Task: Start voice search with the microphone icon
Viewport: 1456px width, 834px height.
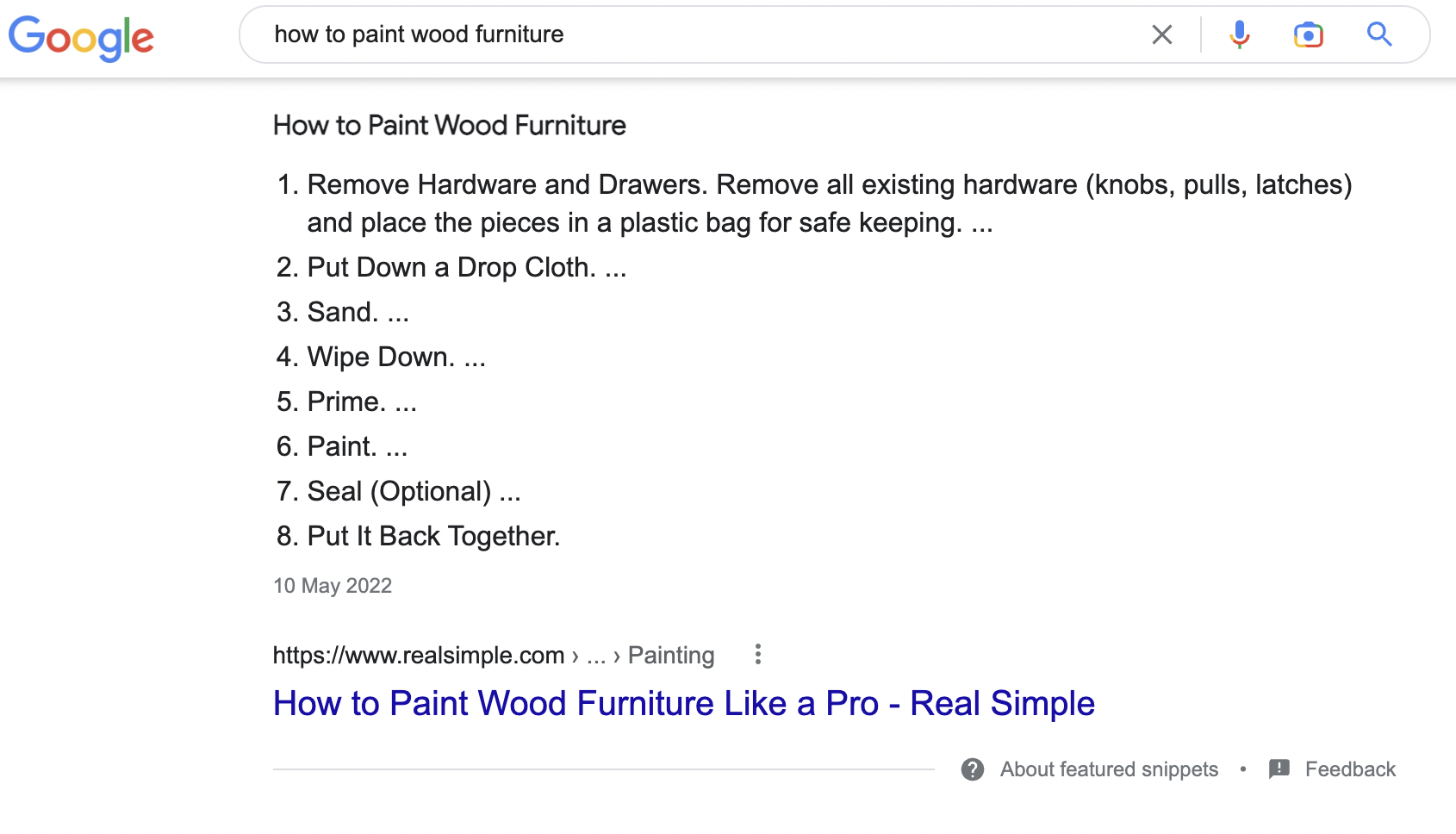Action: point(1239,34)
